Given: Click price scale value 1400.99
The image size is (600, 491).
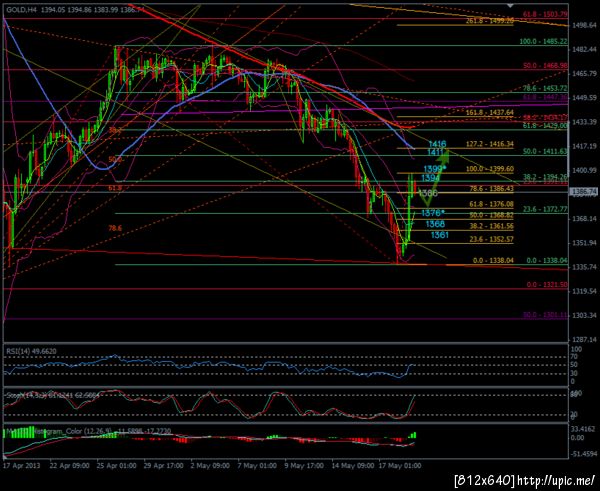Looking at the screenshot, I should (584, 170).
